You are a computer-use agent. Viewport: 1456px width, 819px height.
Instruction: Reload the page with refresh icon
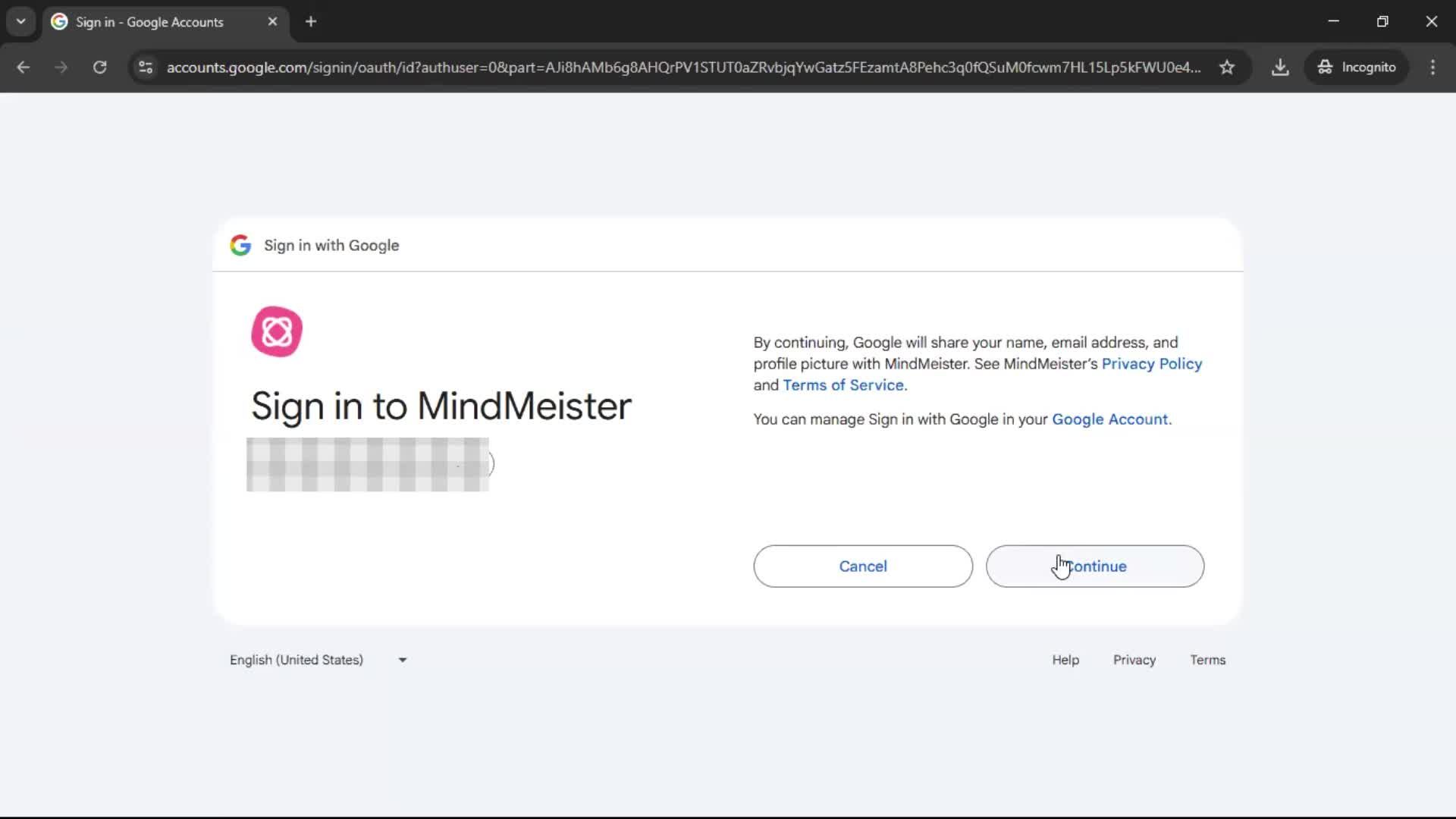point(99,67)
